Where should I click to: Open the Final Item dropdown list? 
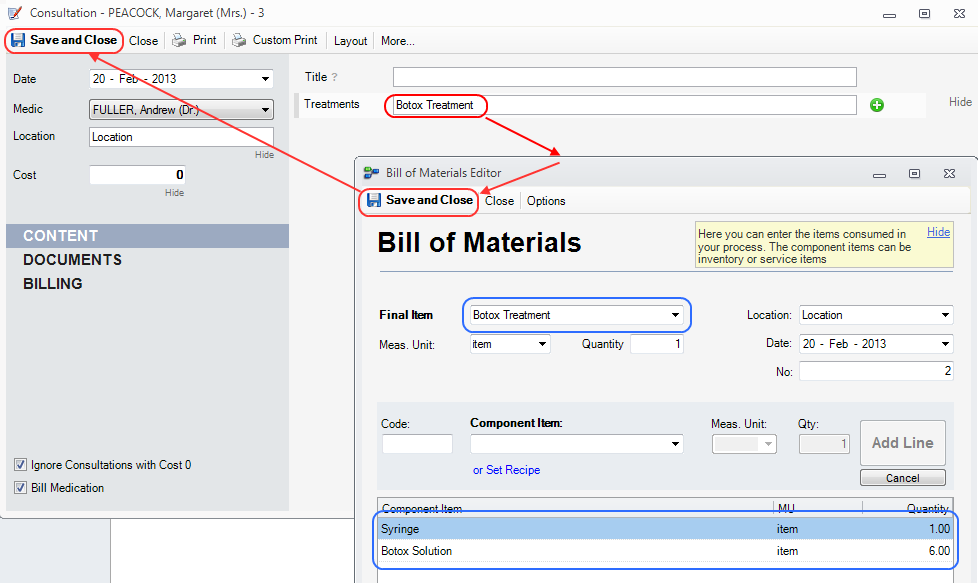[x=675, y=315]
